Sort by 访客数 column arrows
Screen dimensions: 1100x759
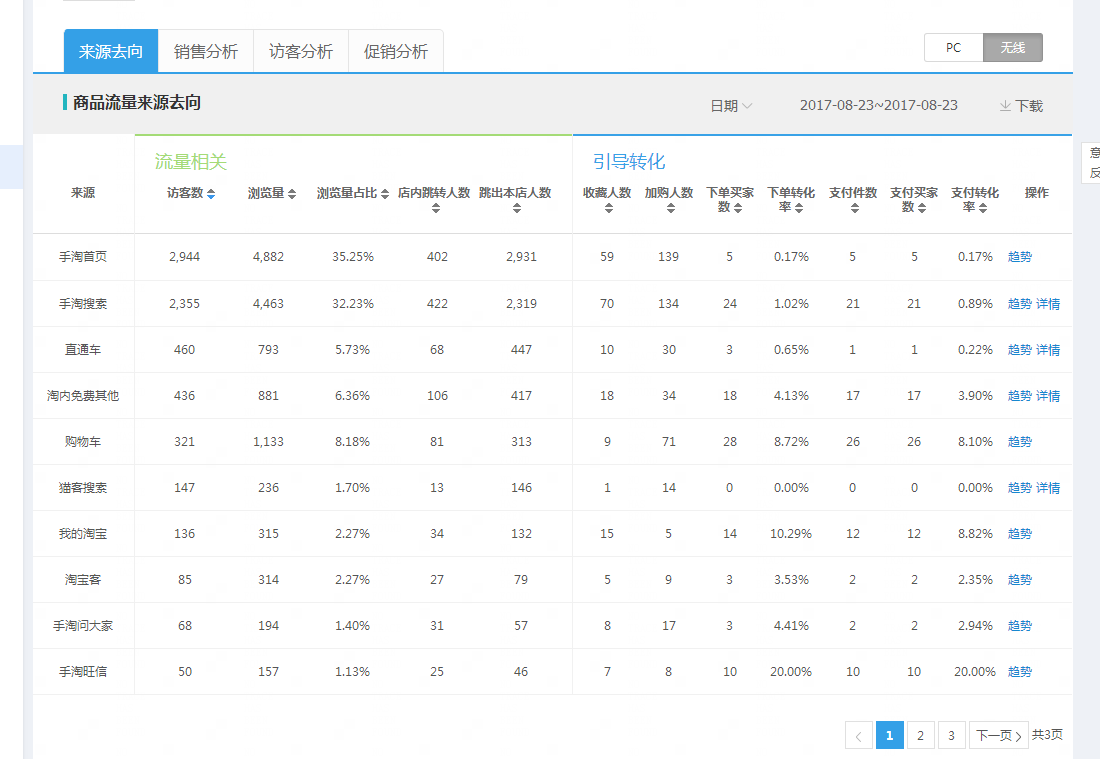click(210, 194)
